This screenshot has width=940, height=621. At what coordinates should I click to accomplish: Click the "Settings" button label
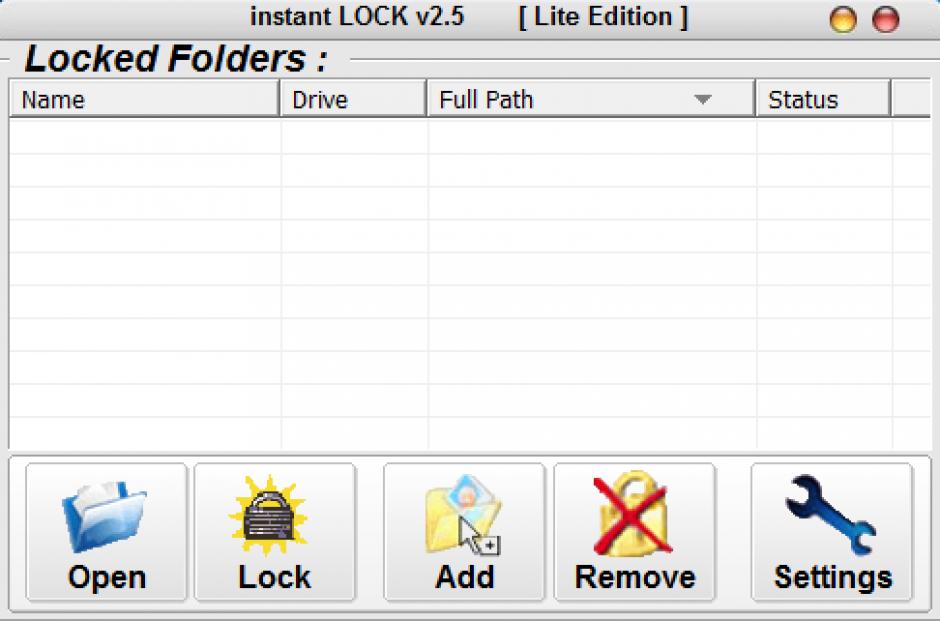833,578
